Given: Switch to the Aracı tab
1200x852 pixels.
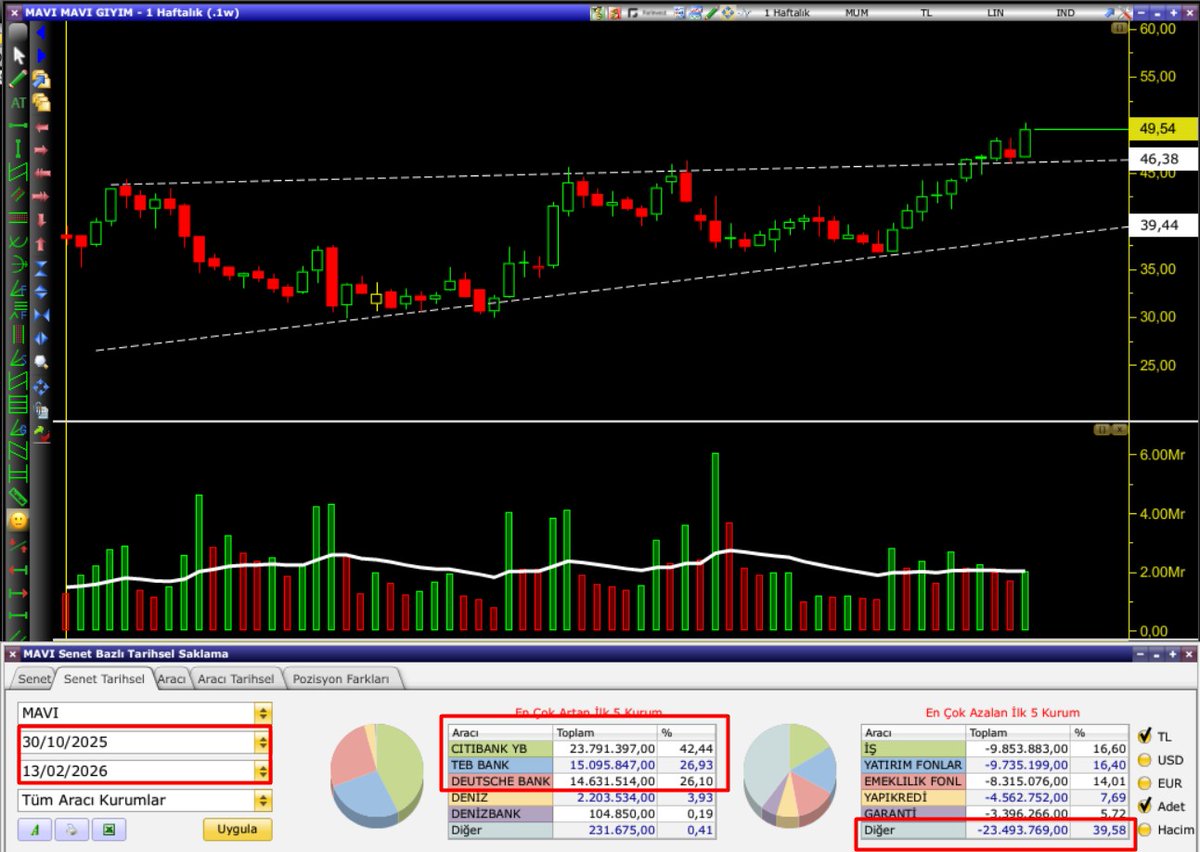Looking at the screenshot, I should [x=173, y=679].
